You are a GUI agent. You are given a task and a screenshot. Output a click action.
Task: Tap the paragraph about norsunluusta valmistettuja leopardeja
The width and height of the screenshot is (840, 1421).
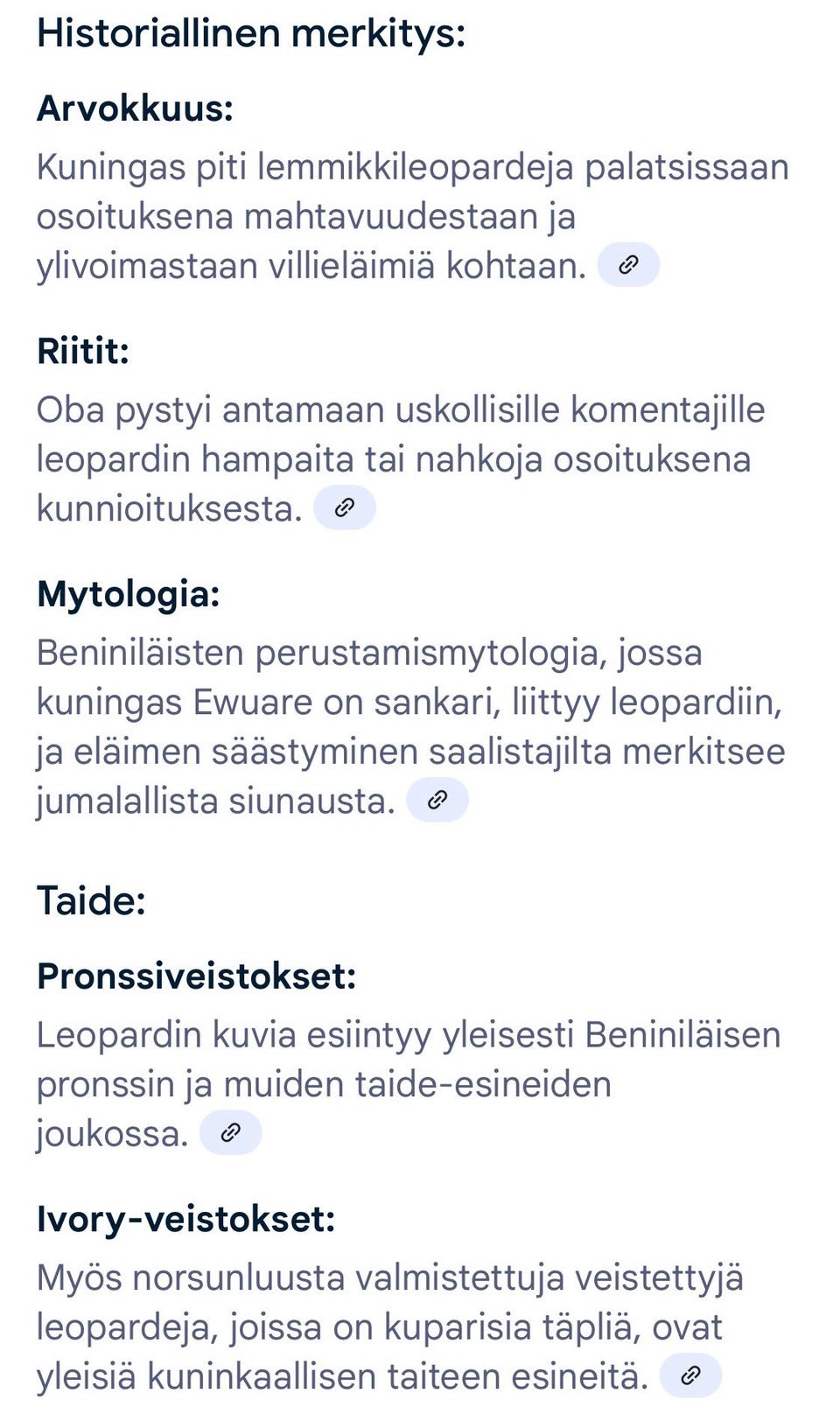389,1326
